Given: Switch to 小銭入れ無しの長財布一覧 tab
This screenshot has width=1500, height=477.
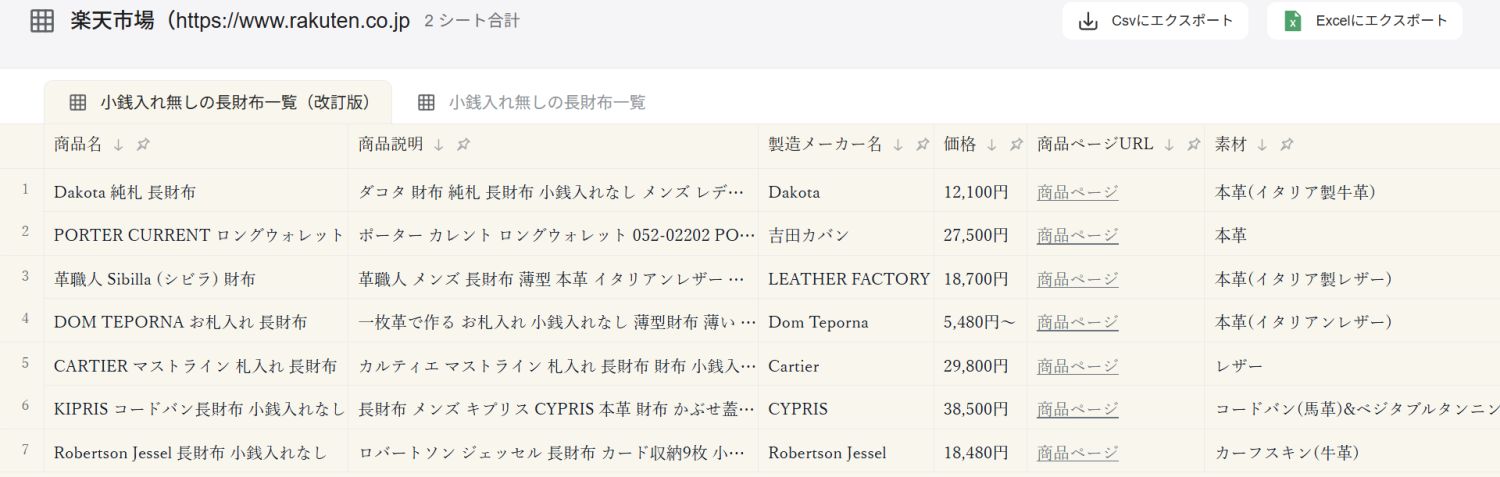Looking at the screenshot, I should (532, 102).
